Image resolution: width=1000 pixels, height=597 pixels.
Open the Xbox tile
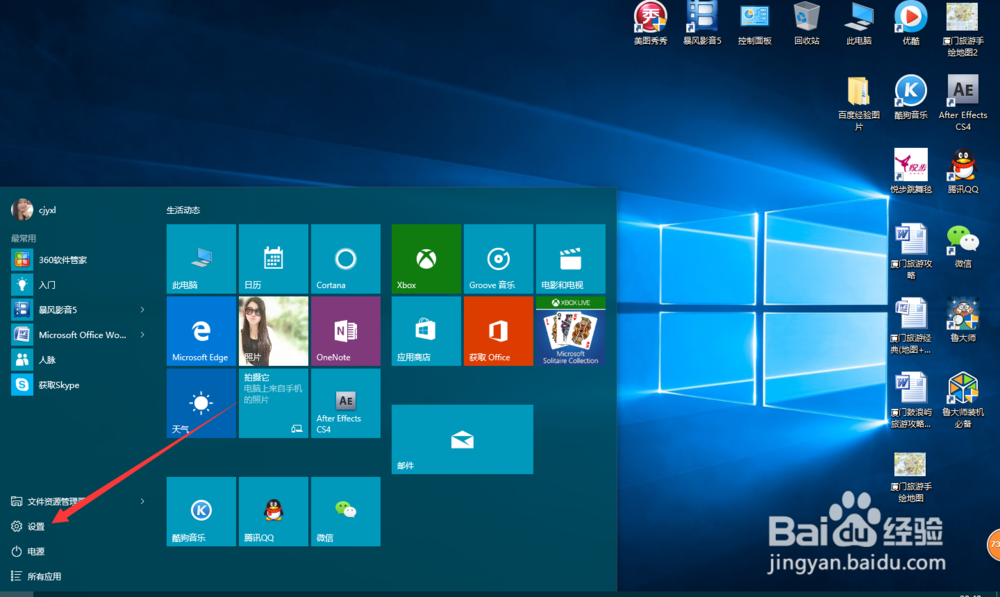[426, 259]
